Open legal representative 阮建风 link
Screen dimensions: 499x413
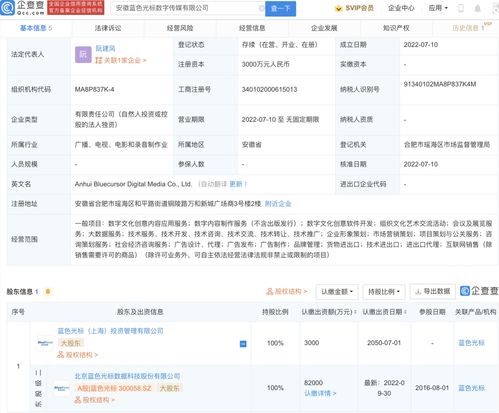pyautogui.click(x=105, y=49)
